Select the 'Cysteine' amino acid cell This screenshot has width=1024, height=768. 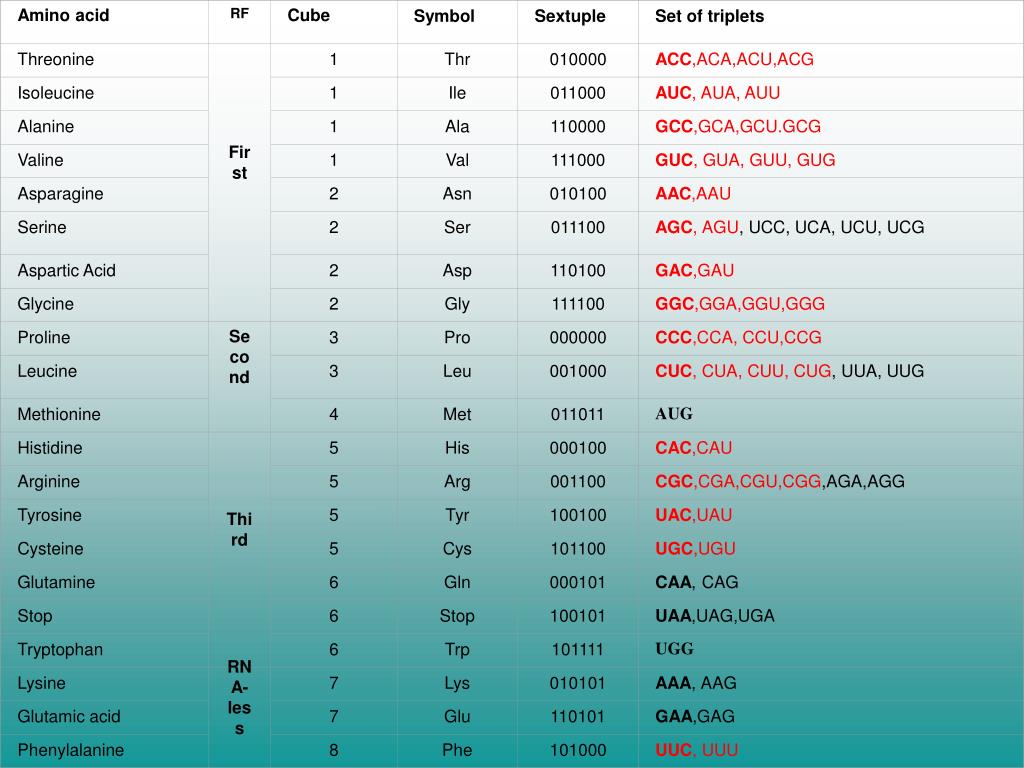pos(50,549)
